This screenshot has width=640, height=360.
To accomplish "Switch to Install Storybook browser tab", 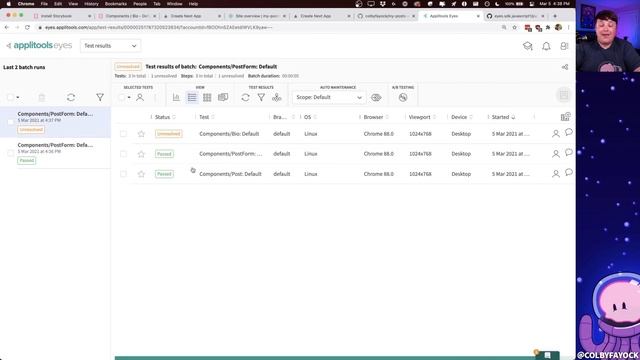I will [61, 16].
